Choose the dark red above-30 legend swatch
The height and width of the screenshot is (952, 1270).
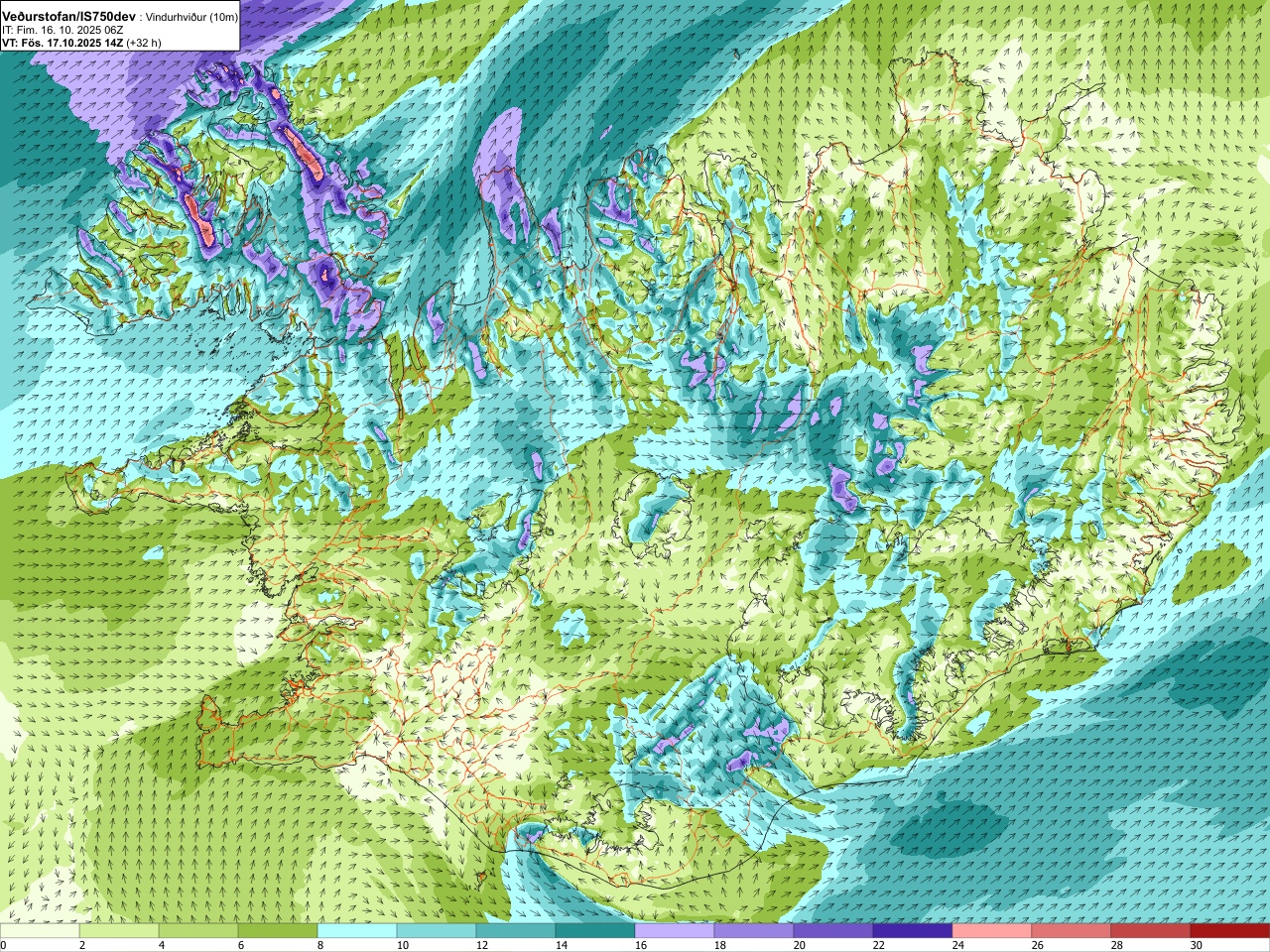click(x=1230, y=931)
